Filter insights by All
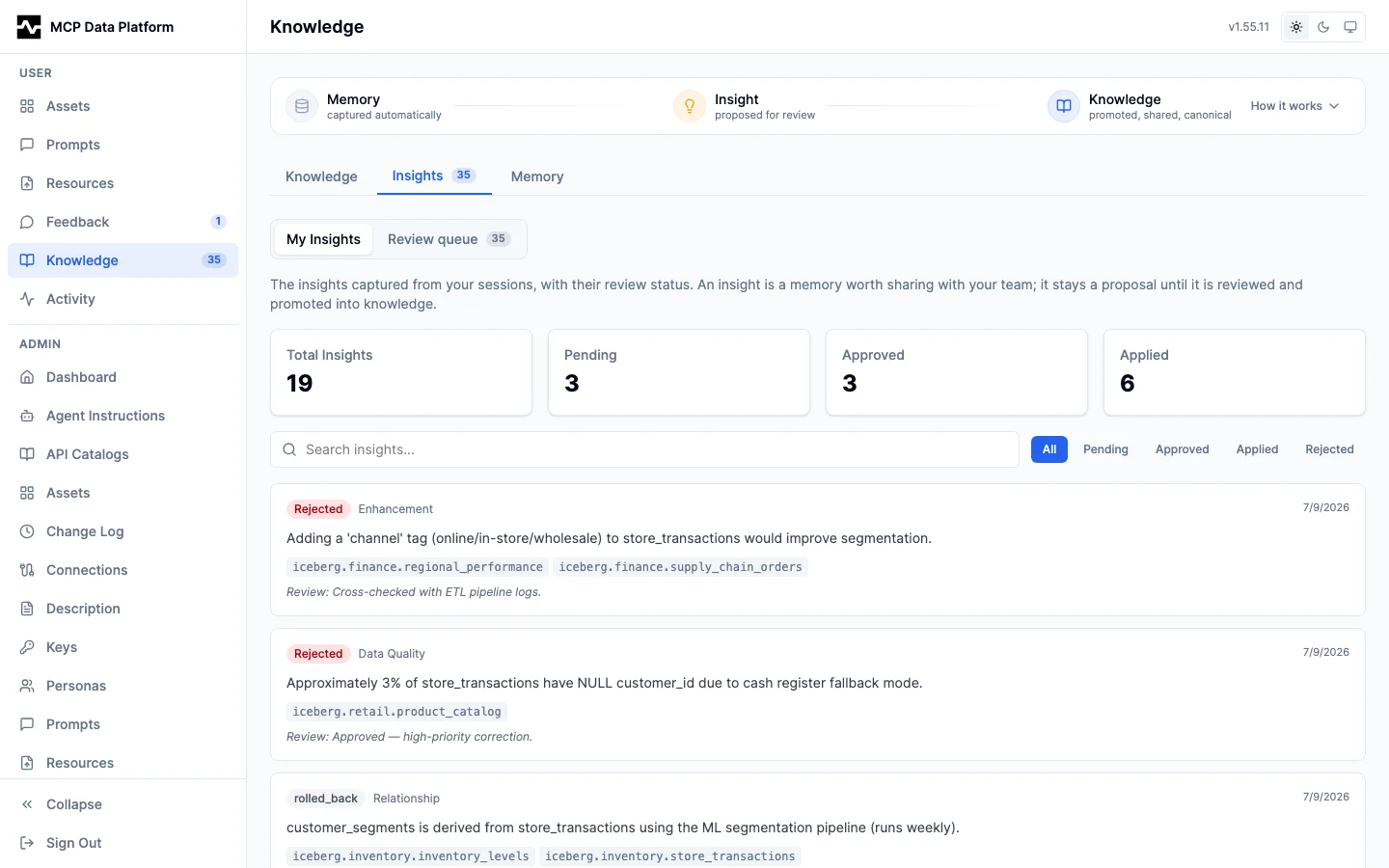The width and height of the screenshot is (1389, 868). pyautogui.click(x=1049, y=449)
